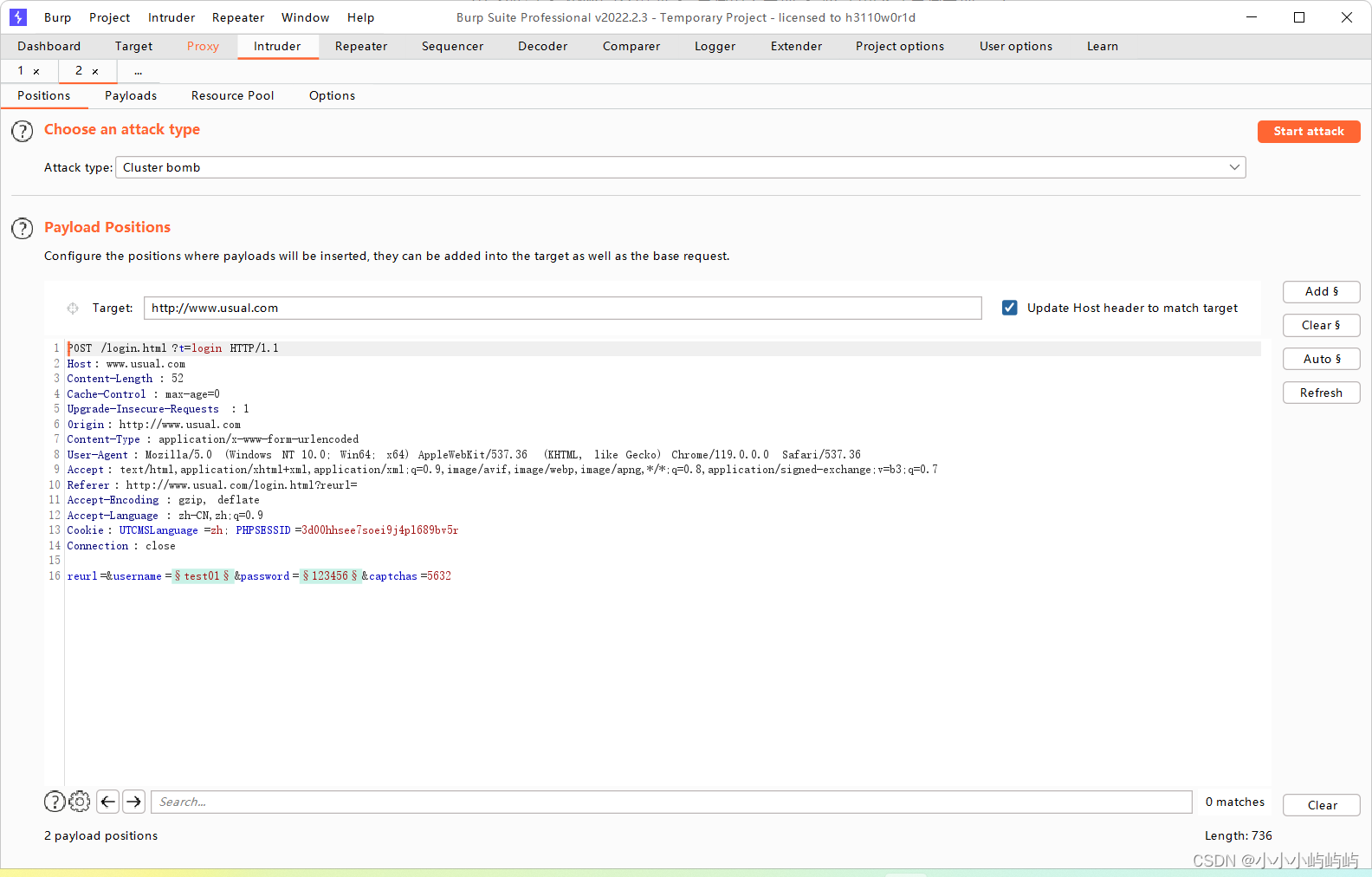
Task: Select Intruder attack tab 2
Action: (79, 71)
